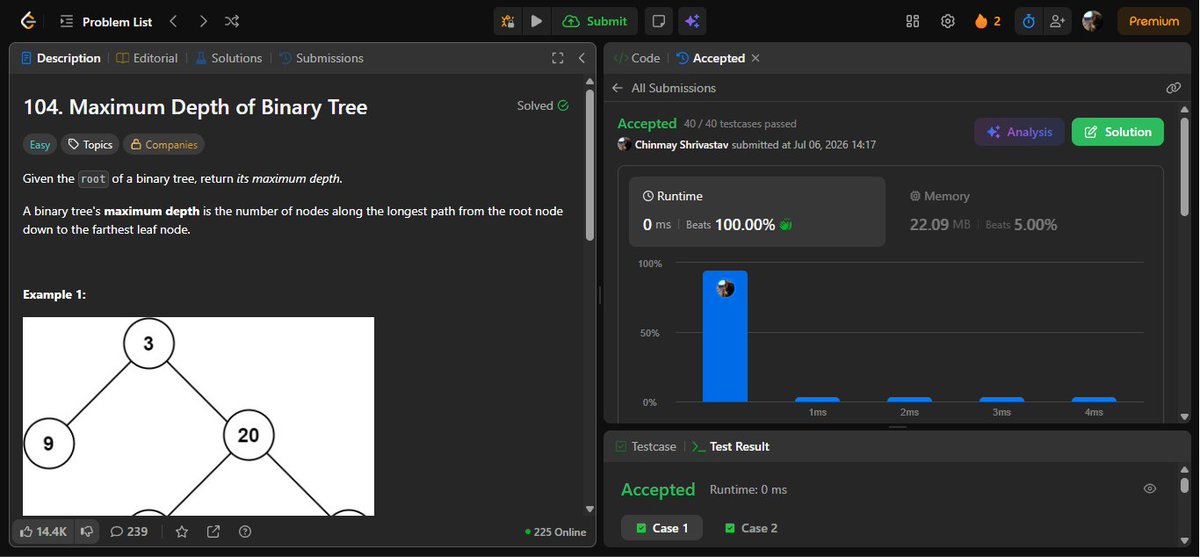The width and height of the screenshot is (1200, 557).
Task: Click the Easy difficulty tag
Action: 39,145
